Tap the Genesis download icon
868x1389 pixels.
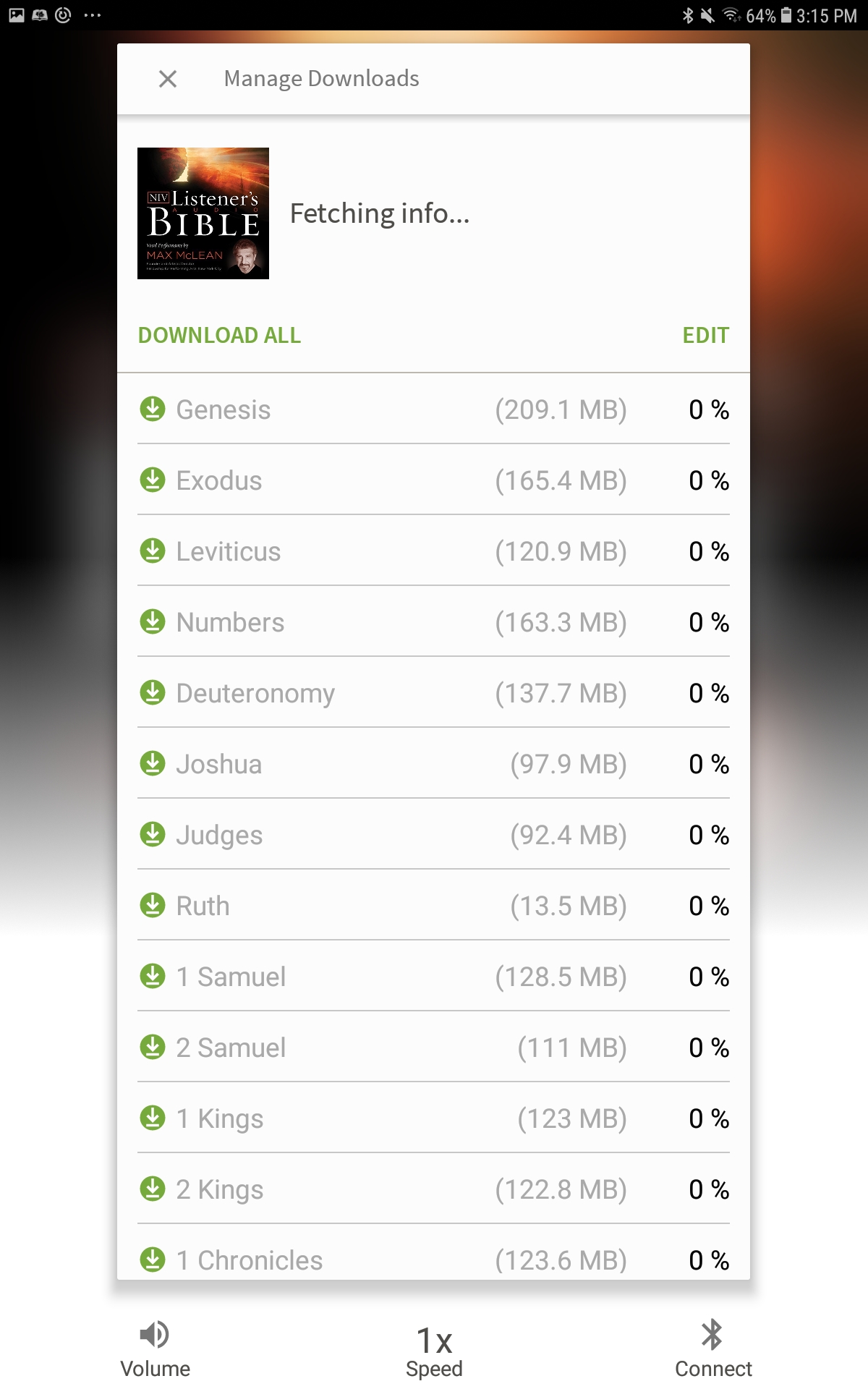pos(153,409)
